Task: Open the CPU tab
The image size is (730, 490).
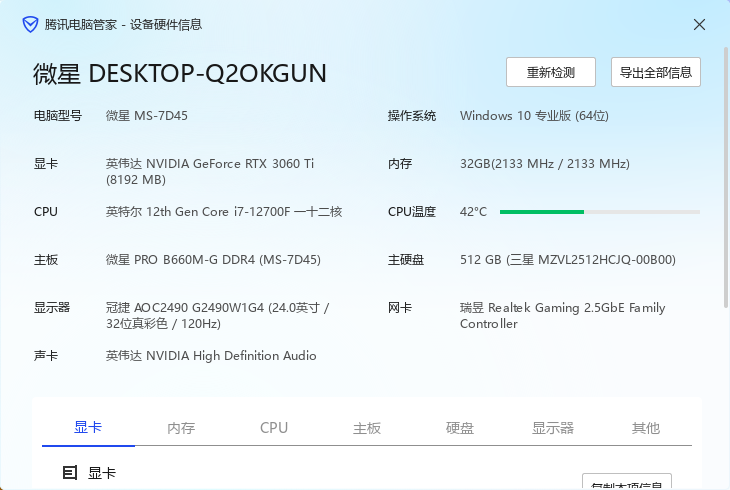Action: pos(274,428)
